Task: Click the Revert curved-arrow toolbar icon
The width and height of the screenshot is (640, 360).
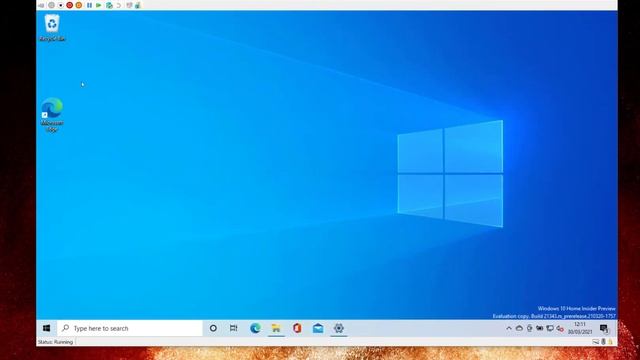Action: [119, 5]
